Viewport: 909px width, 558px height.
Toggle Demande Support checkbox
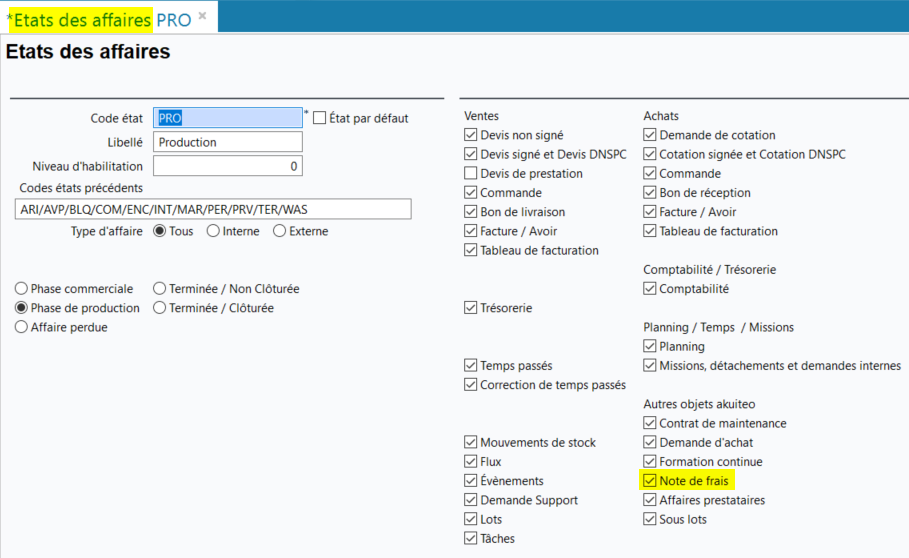(471, 500)
